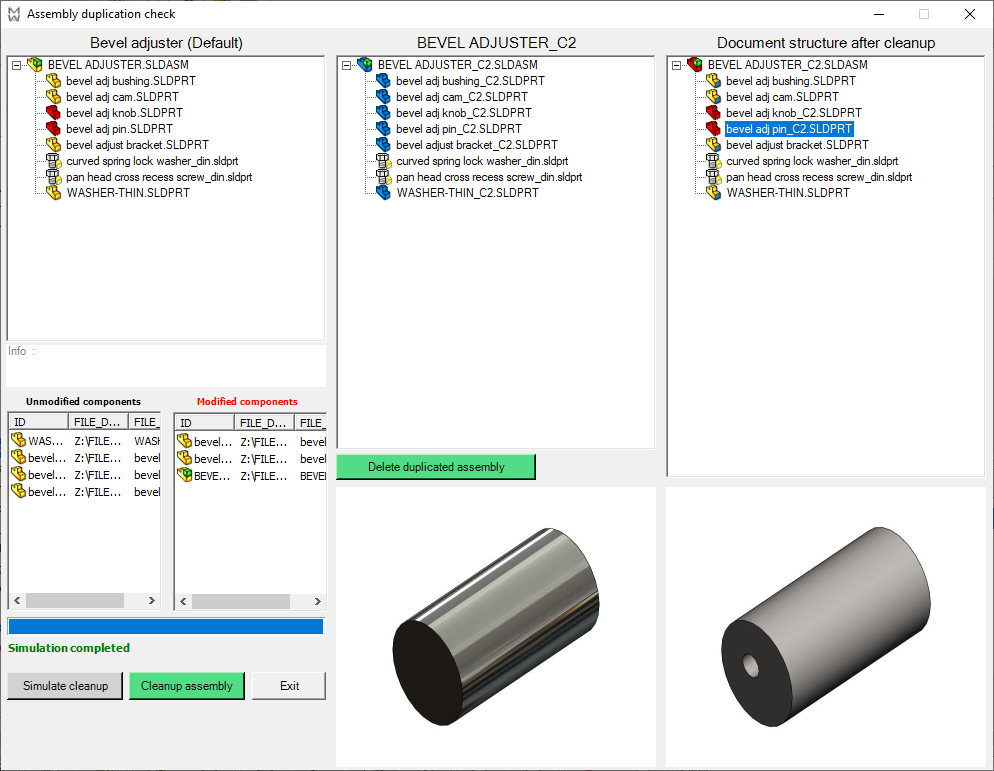This screenshot has height=771, width=994.
Task: Click right arrow of Modified components scrollbar
Action: click(x=318, y=601)
